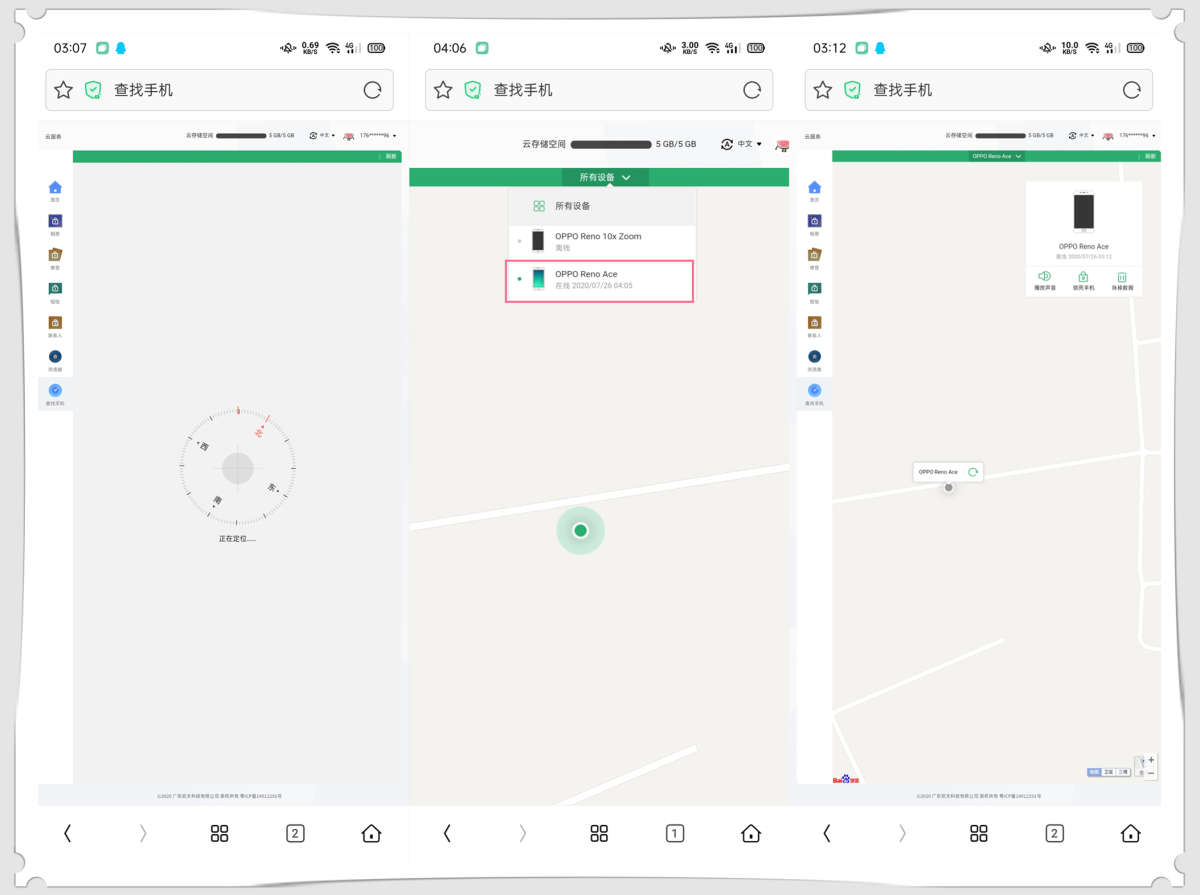The height and width of the screenshot is (895, 1200).
Task: Open the dark blue album icon in the 03:07 sidebar
Action: (55, 221)
